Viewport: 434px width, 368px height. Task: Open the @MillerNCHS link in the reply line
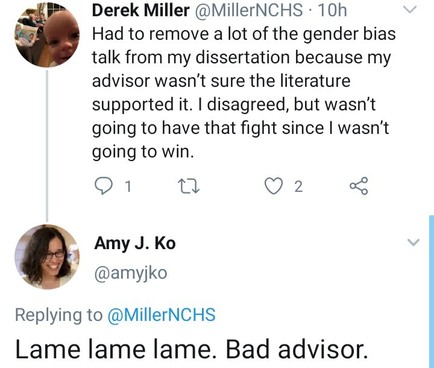click(x=161, y=315)
